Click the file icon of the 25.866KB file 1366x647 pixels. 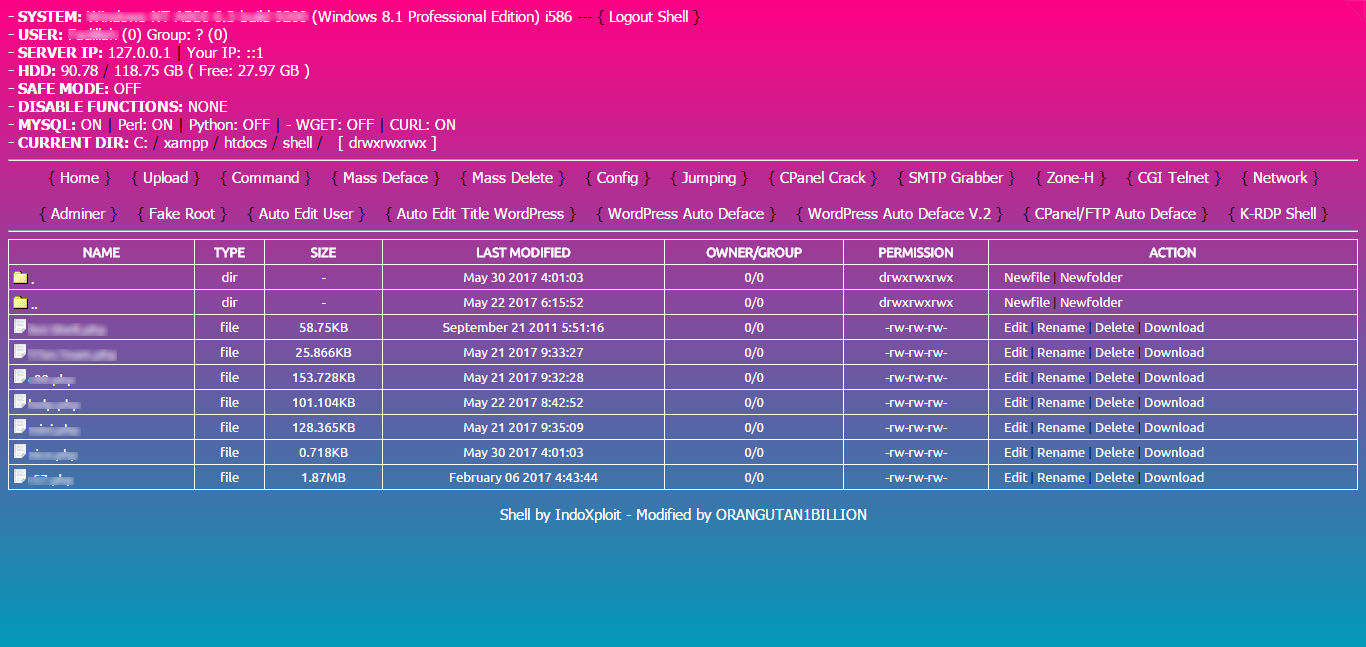point(18,352)
